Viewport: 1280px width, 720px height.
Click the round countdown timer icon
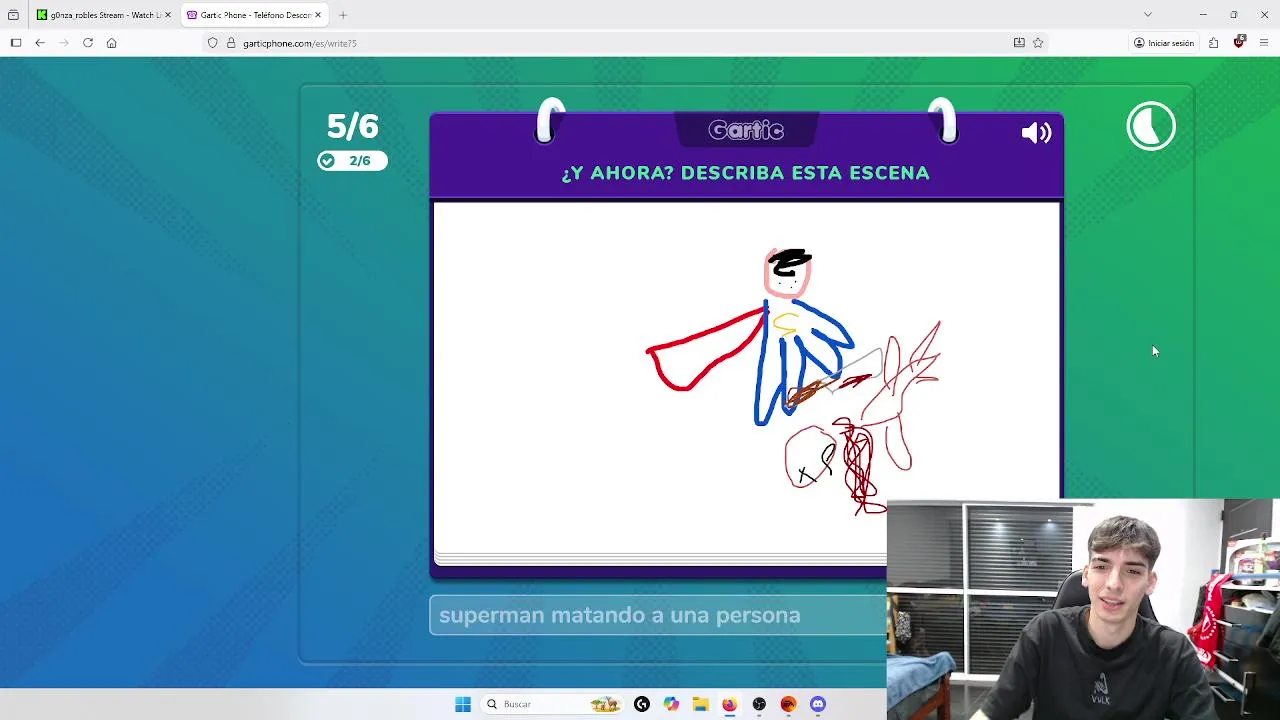tap(1151, 126)
